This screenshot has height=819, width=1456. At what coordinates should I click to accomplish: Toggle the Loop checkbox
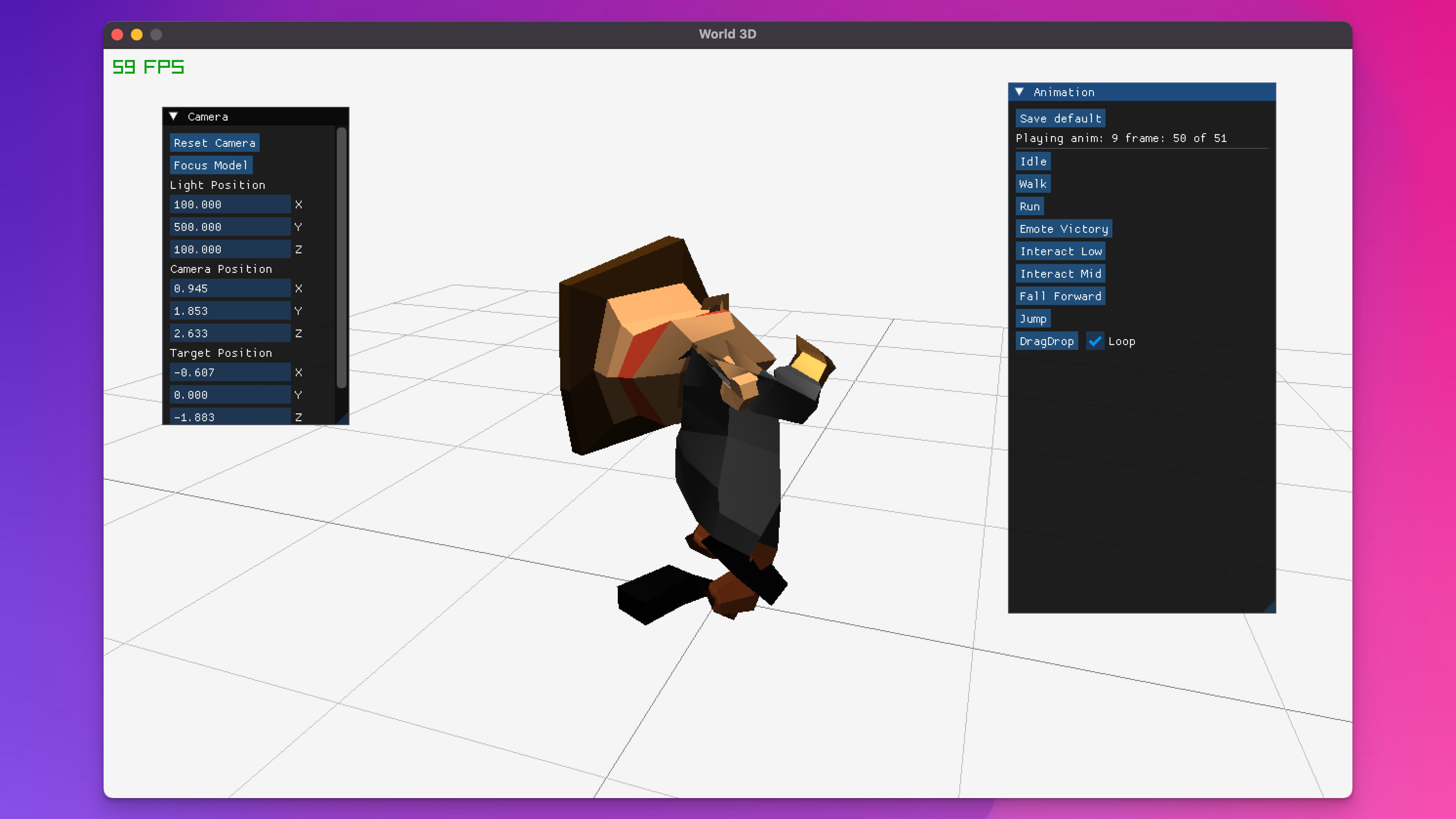tap(1095, 341)
